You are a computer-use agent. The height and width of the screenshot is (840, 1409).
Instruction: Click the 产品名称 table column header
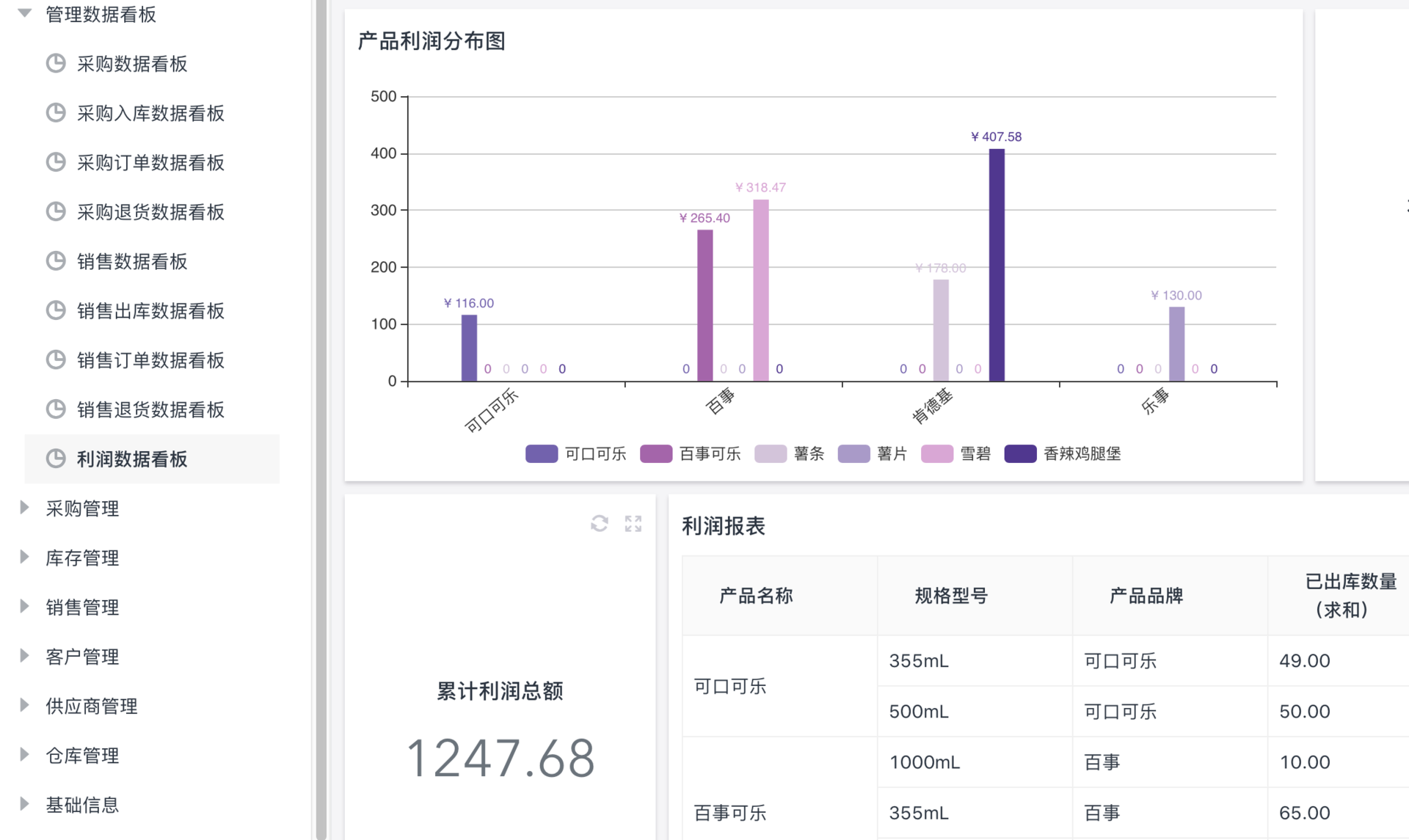pyautogui.click(x=756, y=595)
